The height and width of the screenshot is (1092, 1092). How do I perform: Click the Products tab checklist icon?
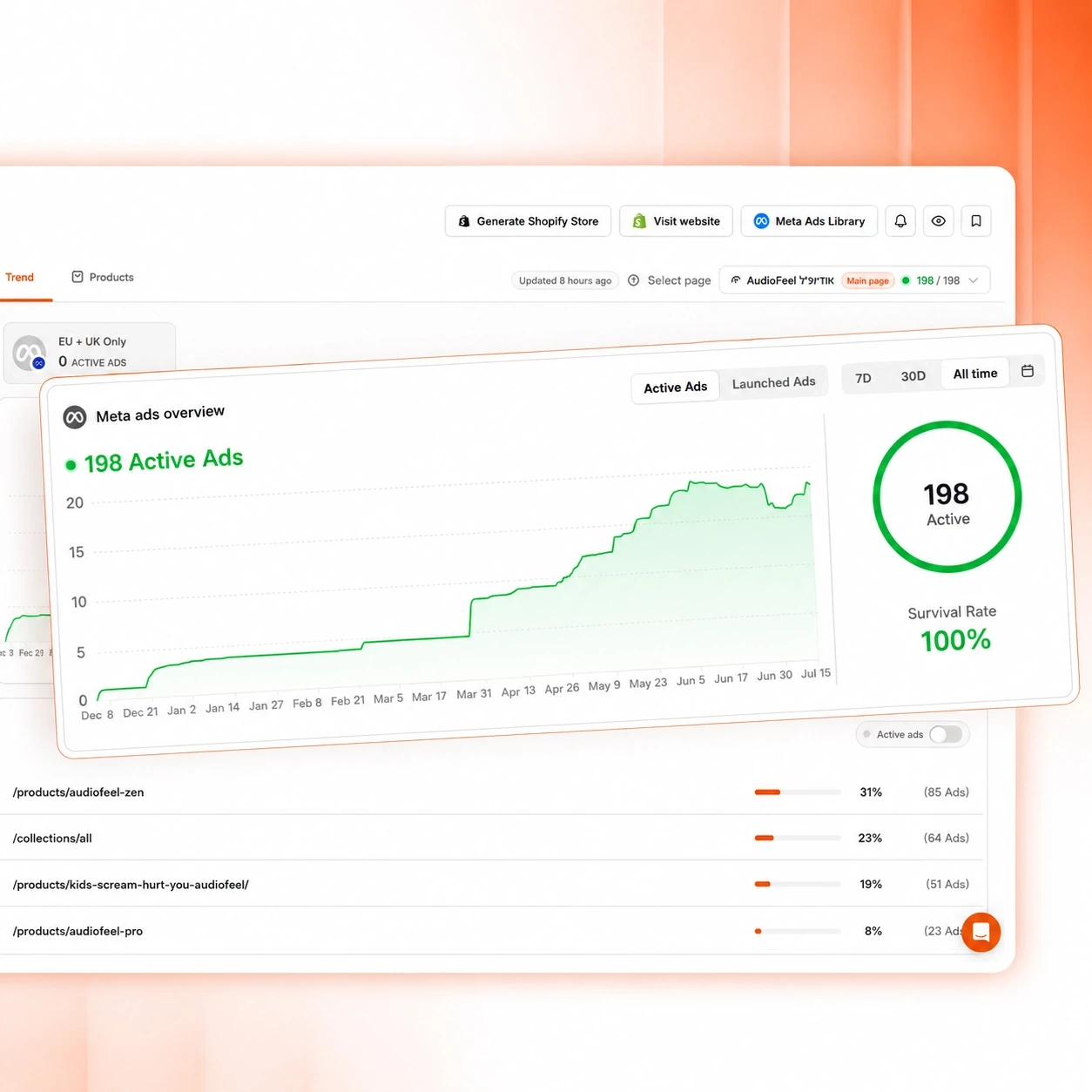coord(78,277)
